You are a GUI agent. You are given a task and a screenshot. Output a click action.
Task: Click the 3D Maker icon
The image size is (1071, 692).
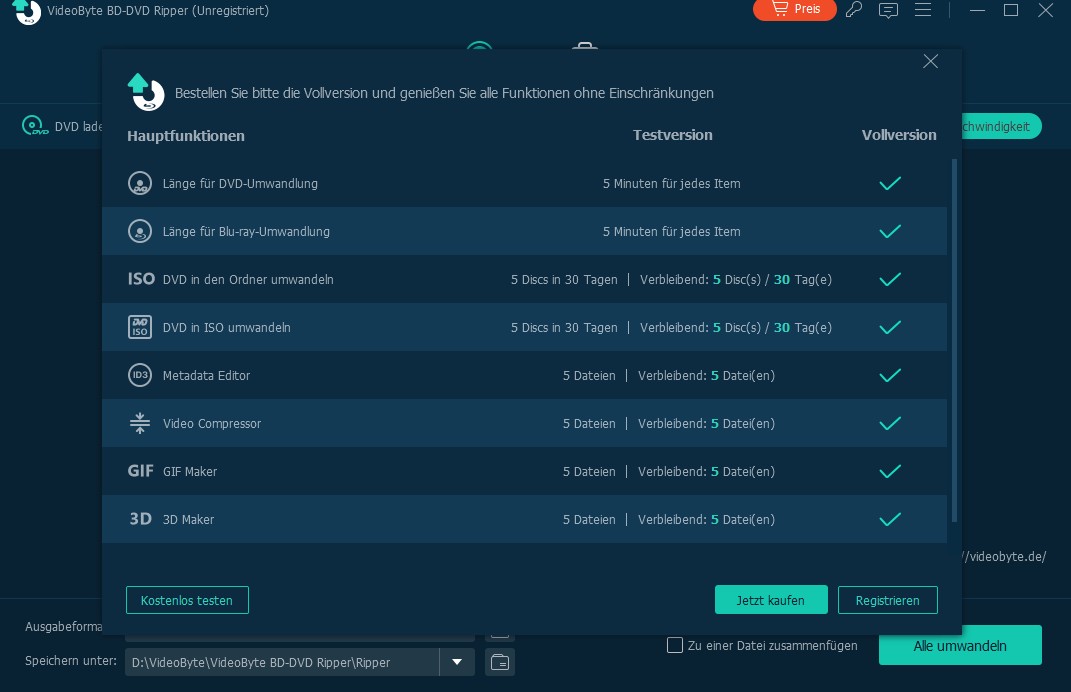[x=141, y=518]
